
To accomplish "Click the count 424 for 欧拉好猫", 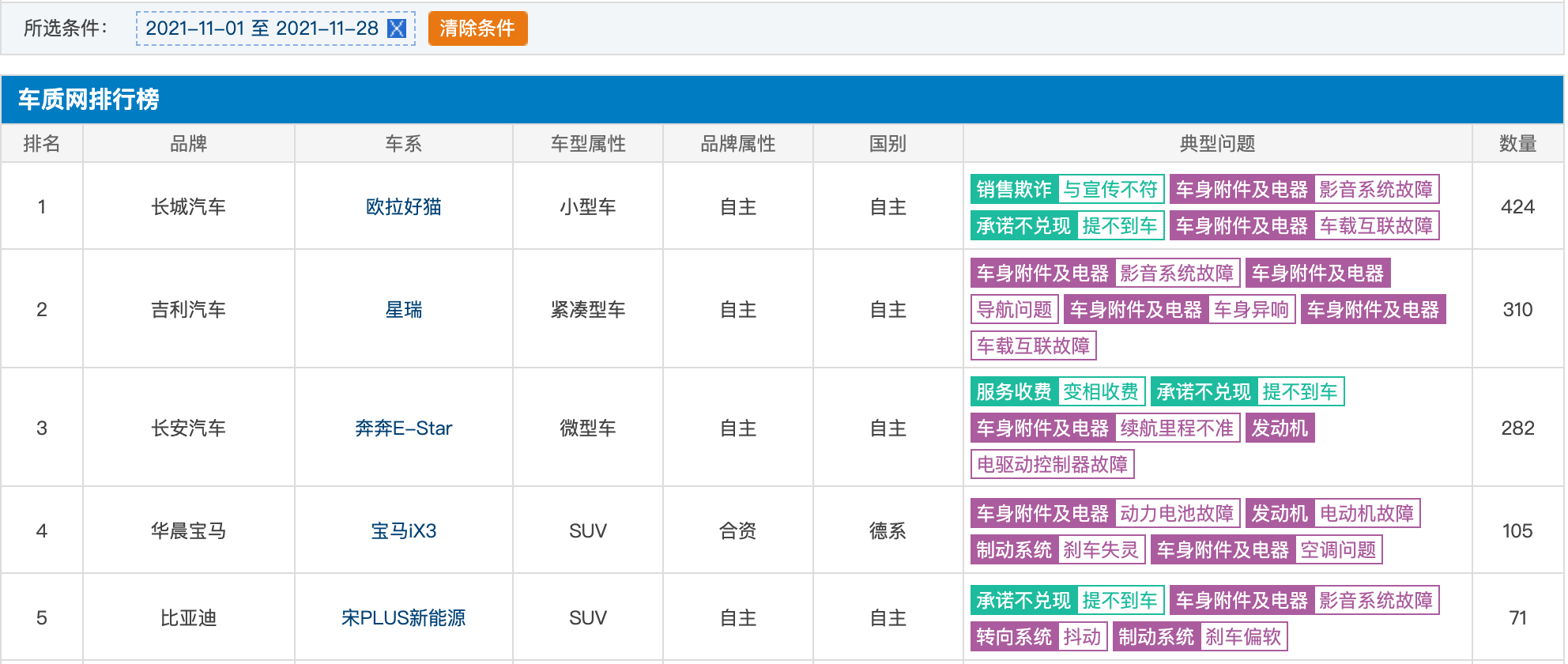I will pos(1517,207).
